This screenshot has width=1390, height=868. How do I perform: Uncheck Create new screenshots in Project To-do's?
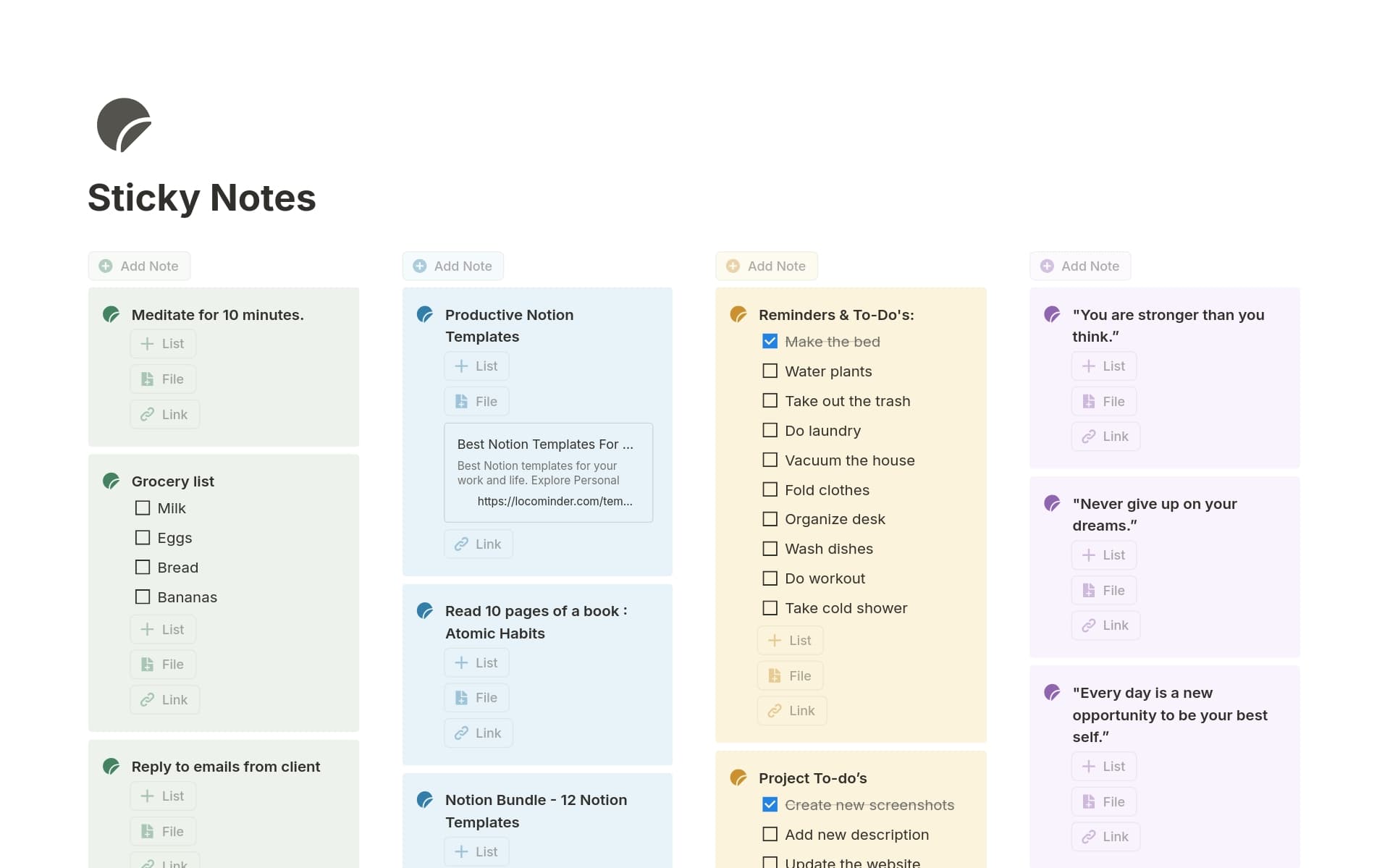click(770, 804)
